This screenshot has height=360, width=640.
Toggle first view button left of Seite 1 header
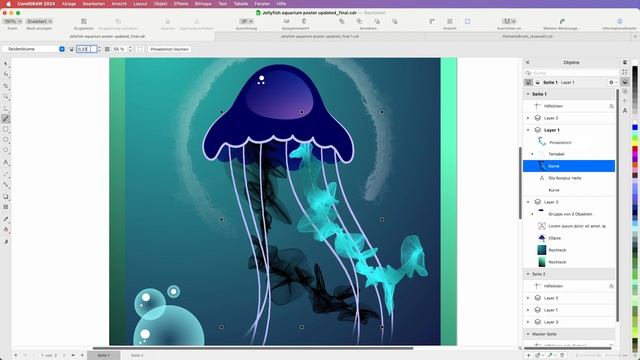(528, 82)
